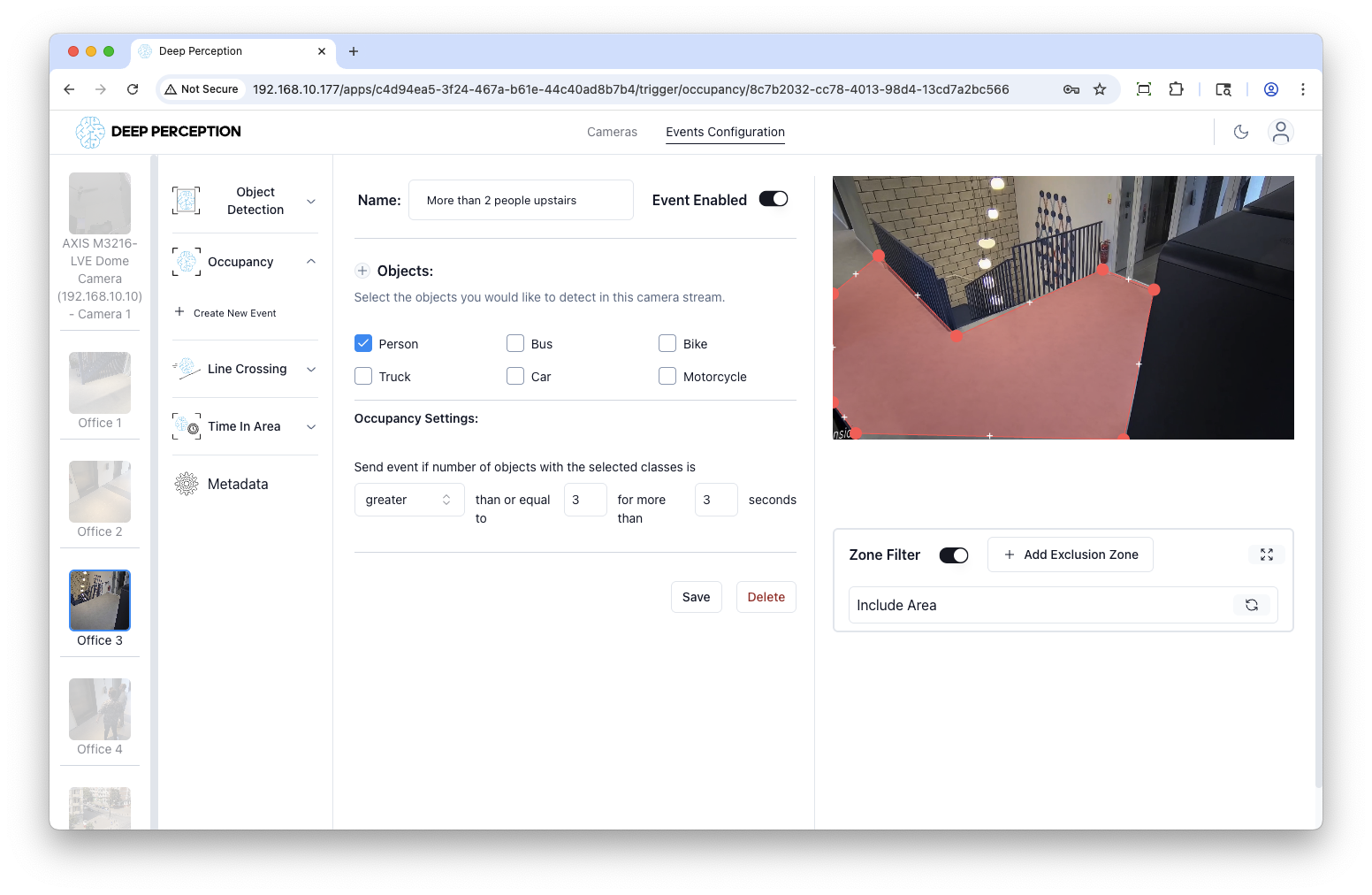Collapse the Occupancy section chevron
This screenshot has width=1372, height=895.
tap(311, 262)
